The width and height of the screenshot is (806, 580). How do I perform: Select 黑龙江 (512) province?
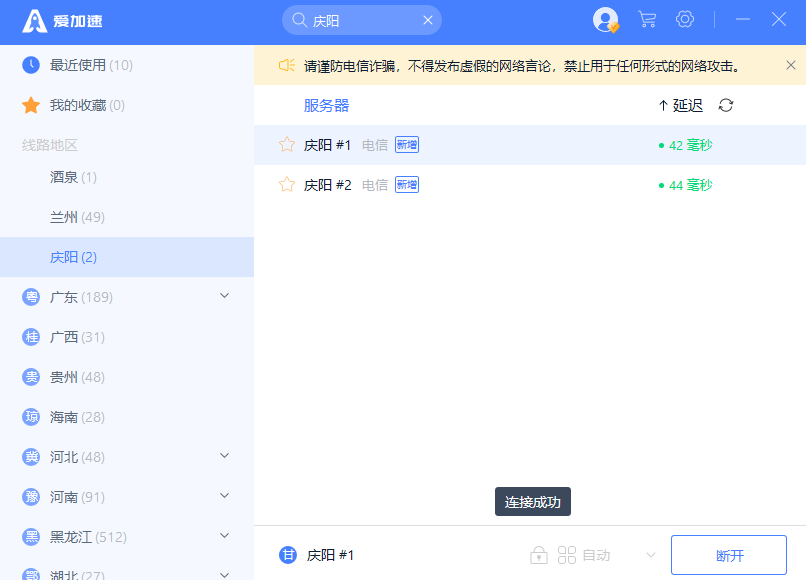pyautogui.click(x=127, y=537)
